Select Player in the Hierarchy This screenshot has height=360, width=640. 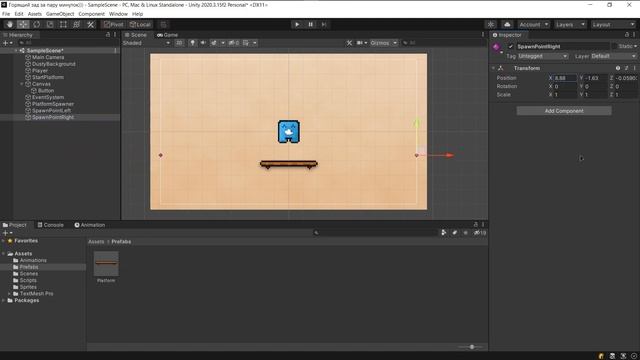click(40, 71)
